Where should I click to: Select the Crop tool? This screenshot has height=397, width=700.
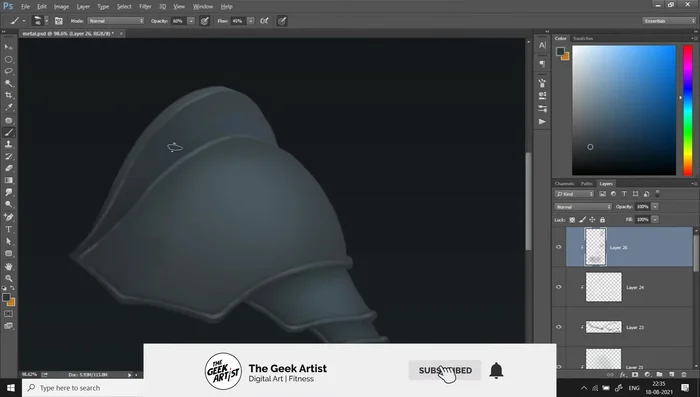(x=8, y=95)
